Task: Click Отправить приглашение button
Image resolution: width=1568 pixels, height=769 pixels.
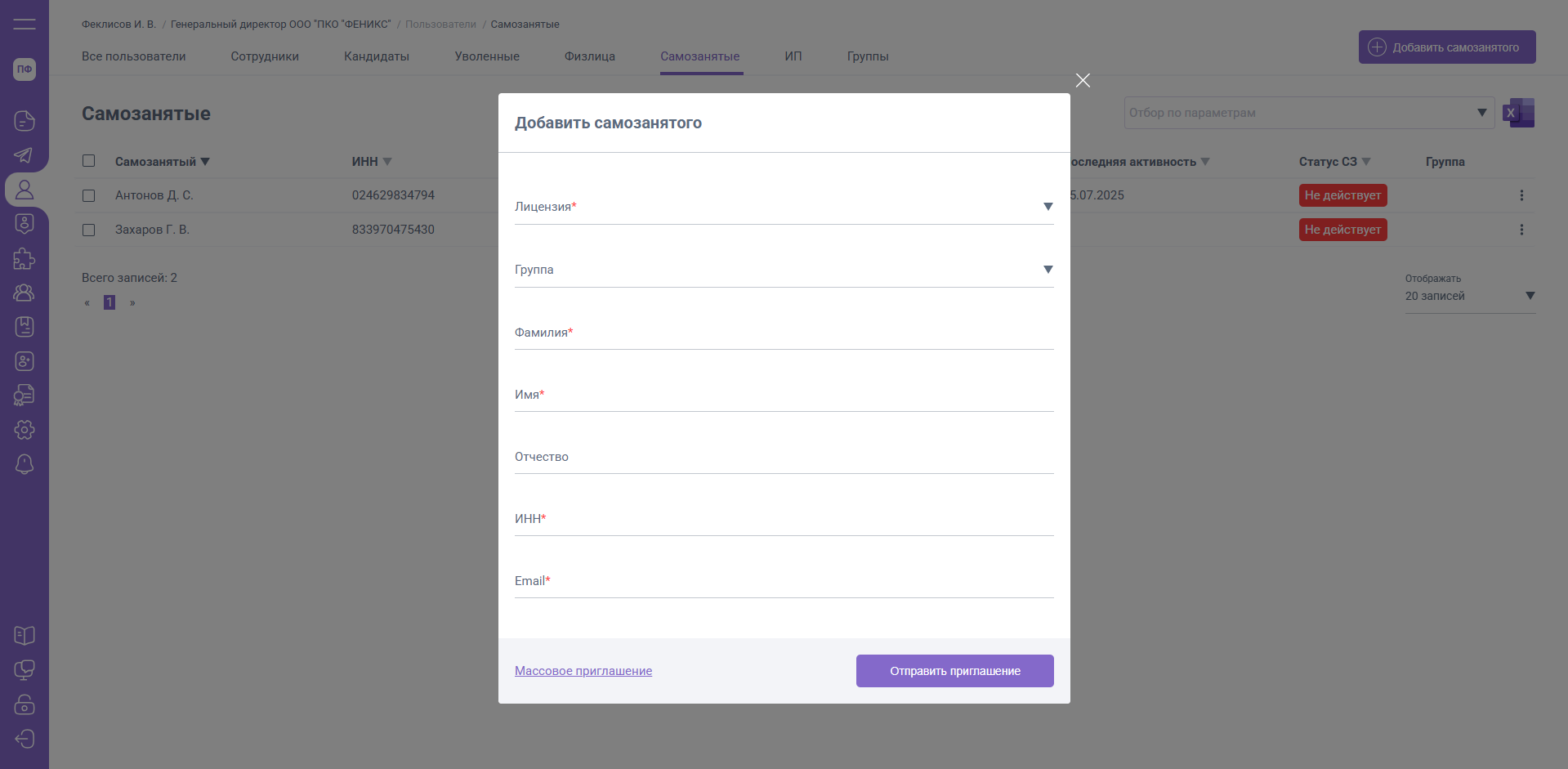Action: pos(954,671)
